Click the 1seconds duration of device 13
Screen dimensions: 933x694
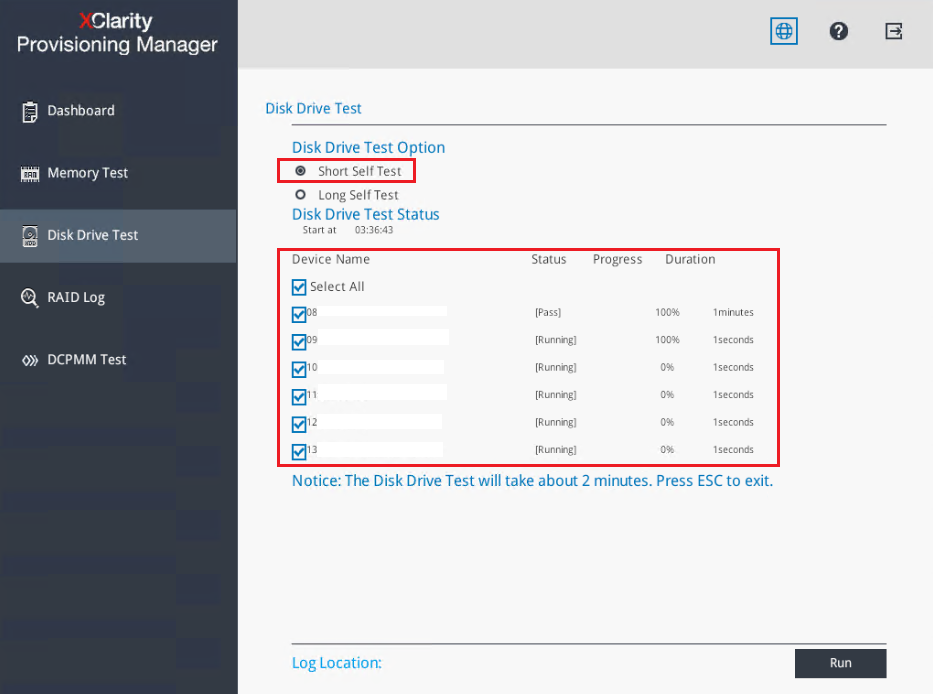(733, 449)
